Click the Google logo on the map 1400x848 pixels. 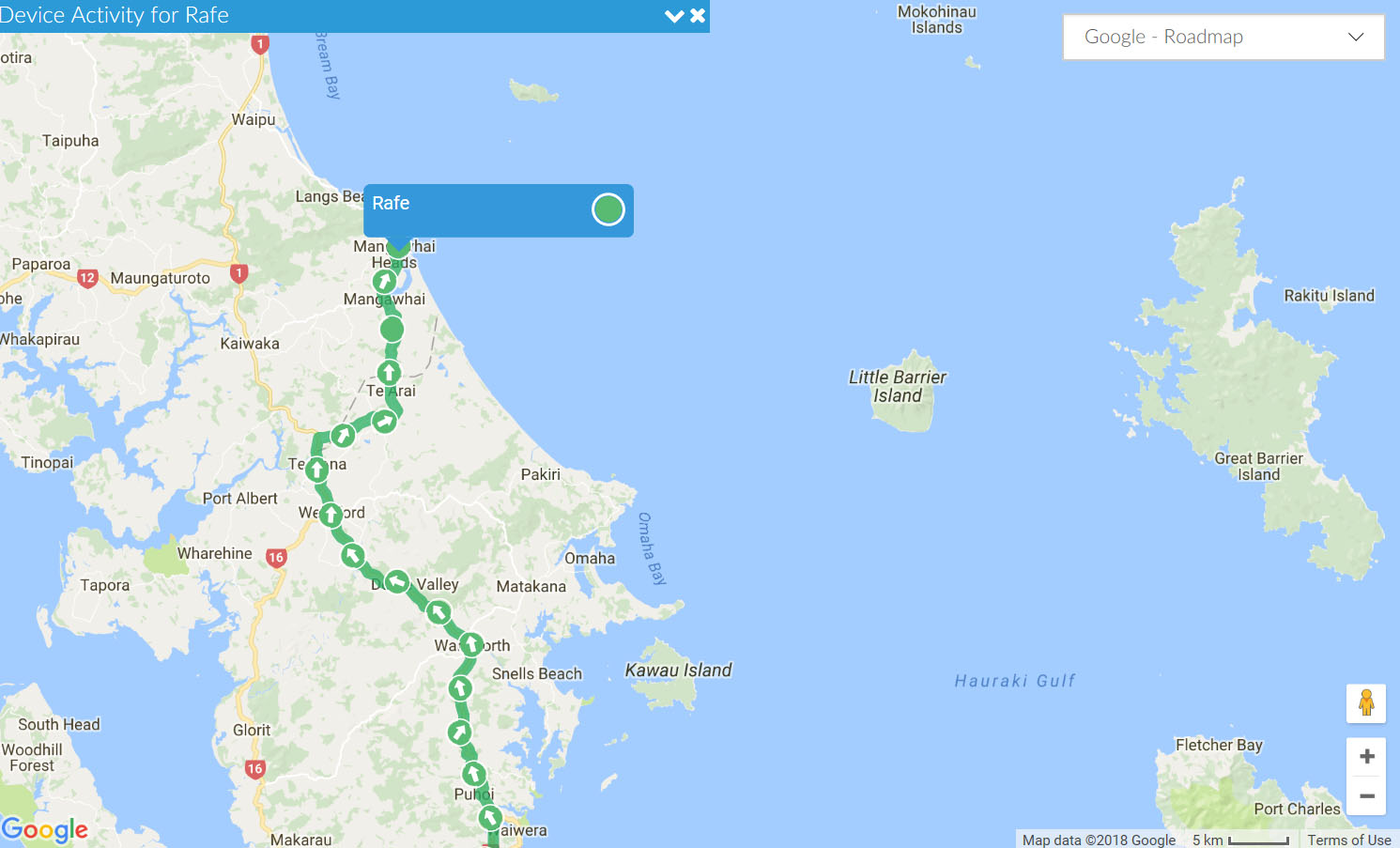pos(44,830)
